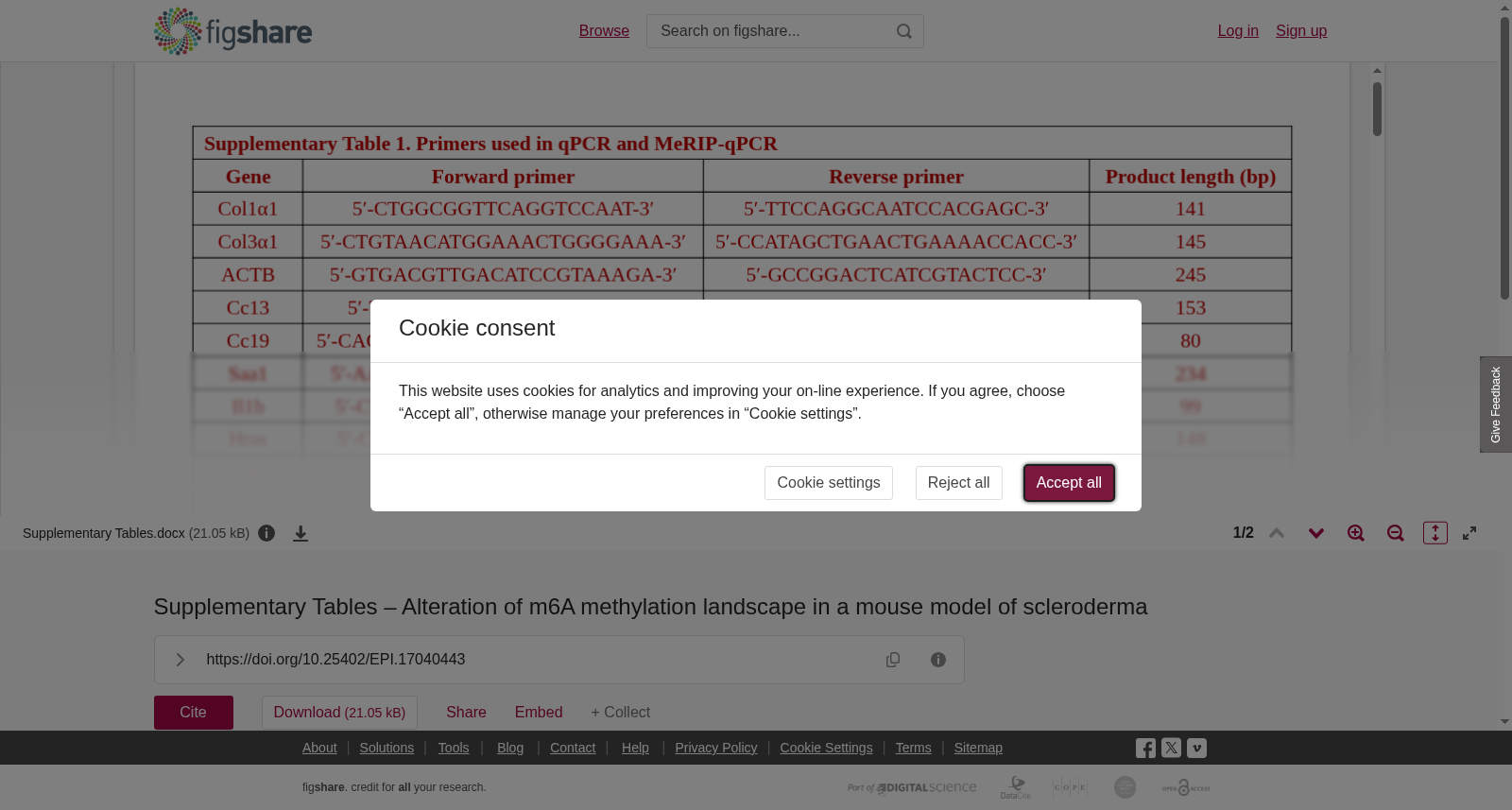Open the Browse link
1512x810 pixels.
click(x=604, y=31)
